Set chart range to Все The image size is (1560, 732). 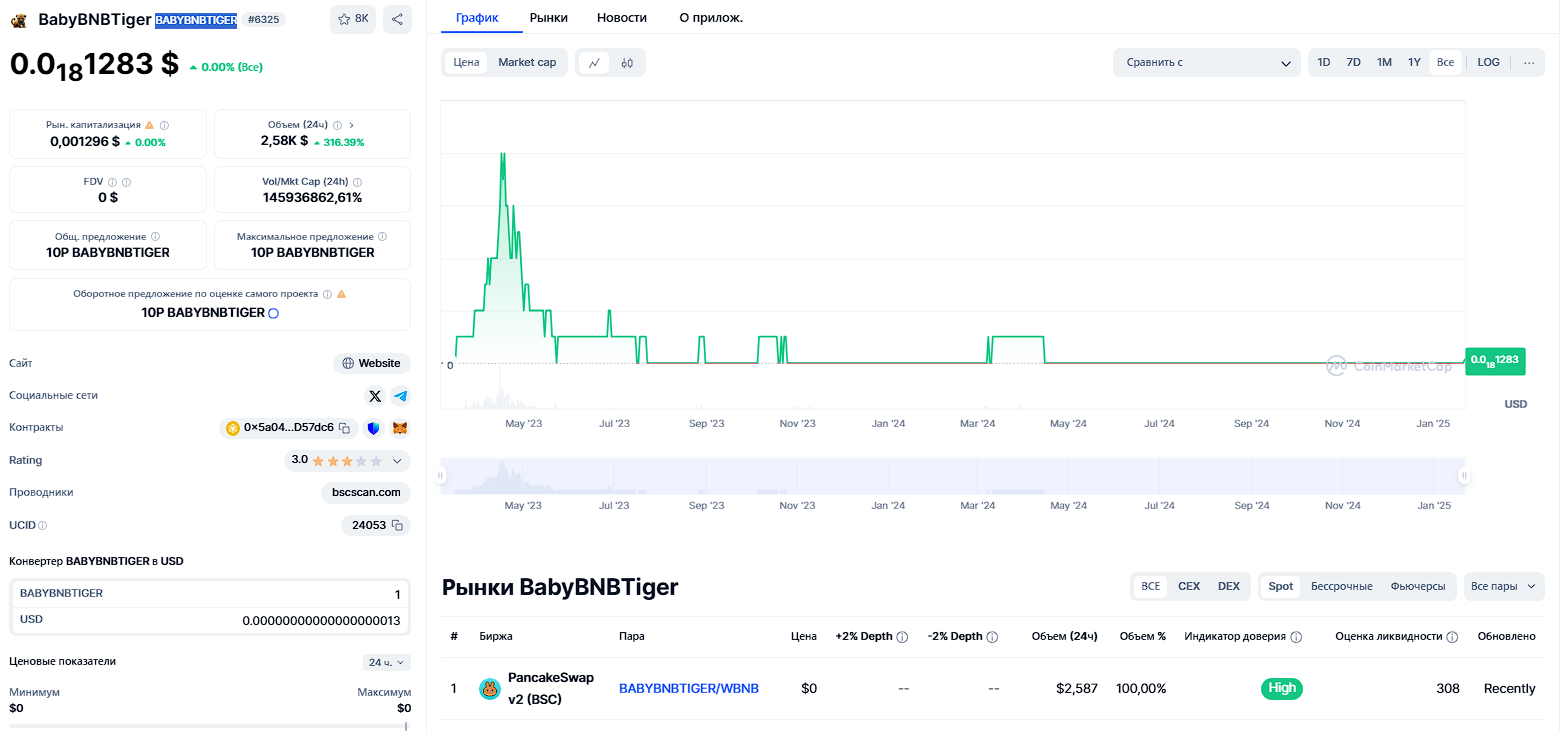point(1445,62)
